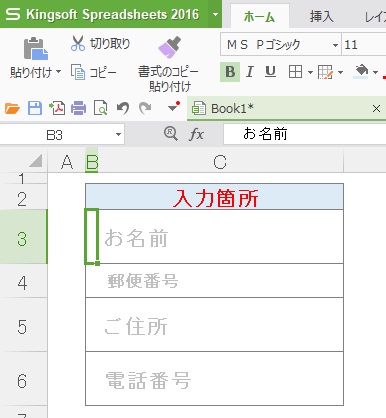Close the Book1* document tab
Screen dimensions: 386x418
pyautogui.click(x=376, y=108)
